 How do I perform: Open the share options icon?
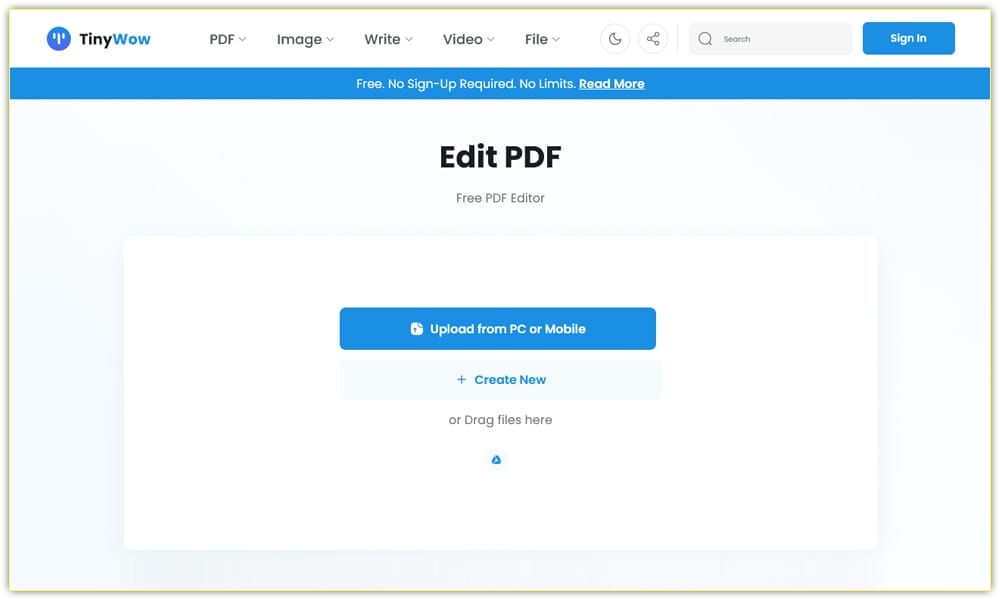[653, 38]
